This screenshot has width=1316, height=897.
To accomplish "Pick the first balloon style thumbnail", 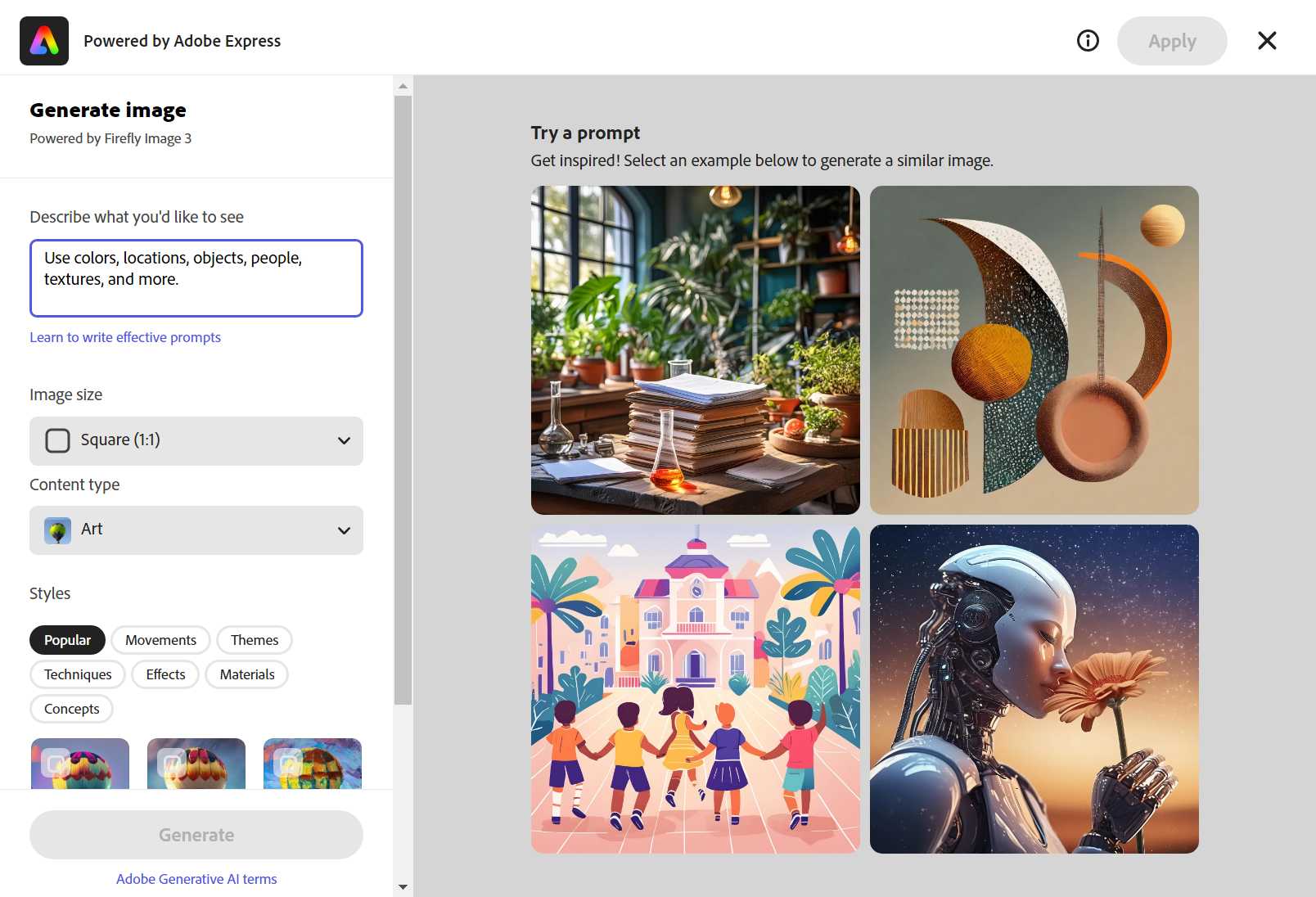I will click(80, 764).
